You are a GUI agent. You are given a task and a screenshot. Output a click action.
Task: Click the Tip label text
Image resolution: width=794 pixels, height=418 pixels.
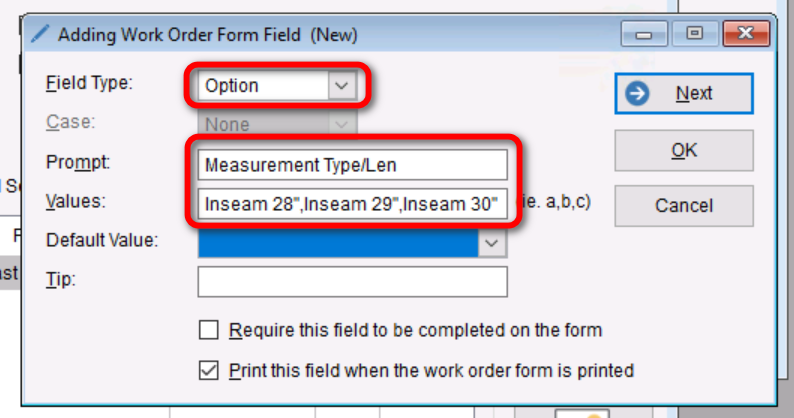click(58, 281)
